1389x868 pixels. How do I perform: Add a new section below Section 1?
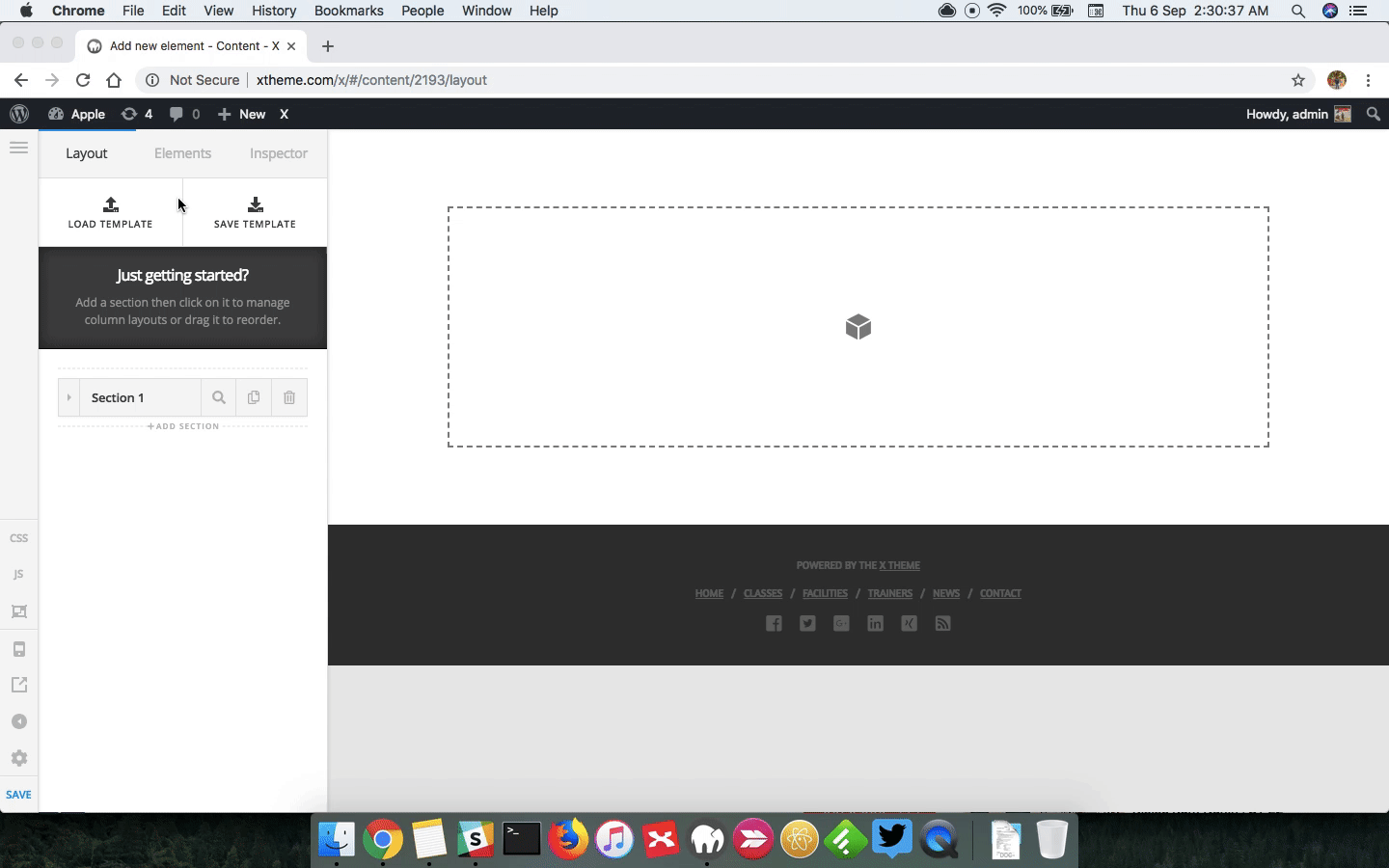(x=183, y=426)
